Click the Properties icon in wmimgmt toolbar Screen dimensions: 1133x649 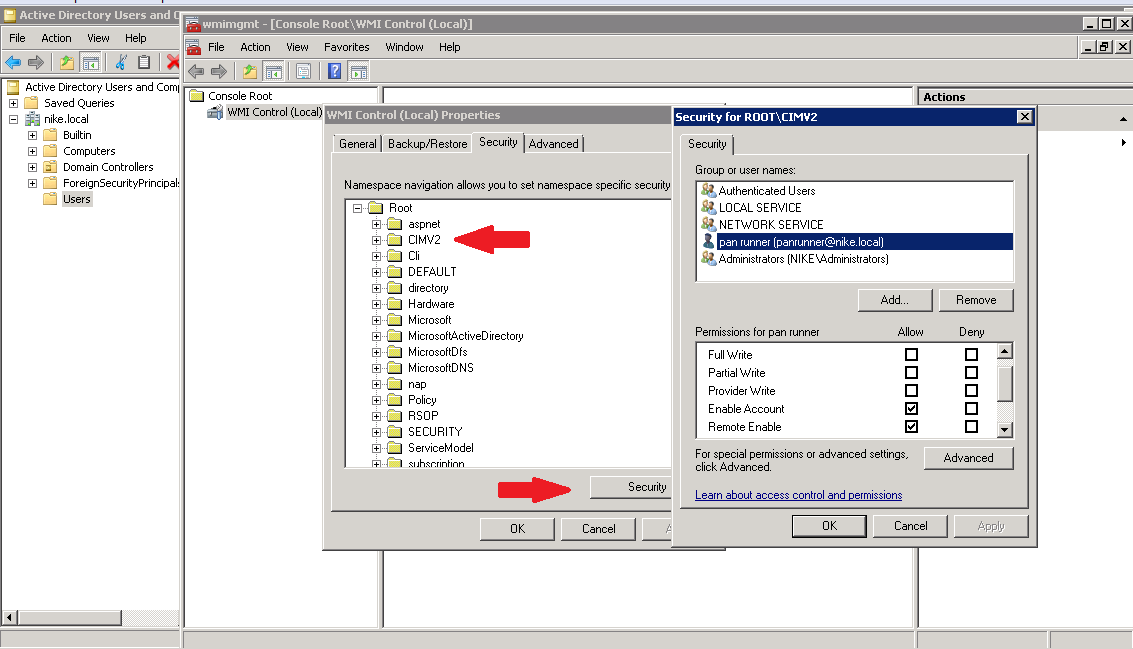tap(303, 71)
